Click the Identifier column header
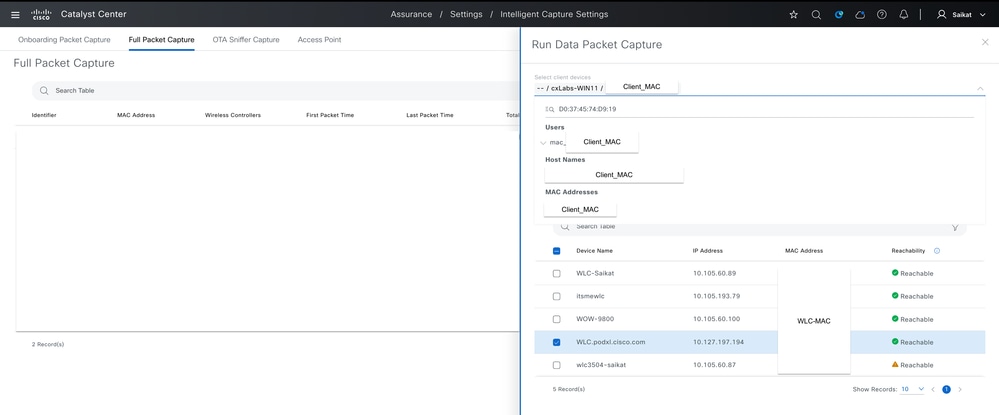999x415 pixels. pos(44,115)
